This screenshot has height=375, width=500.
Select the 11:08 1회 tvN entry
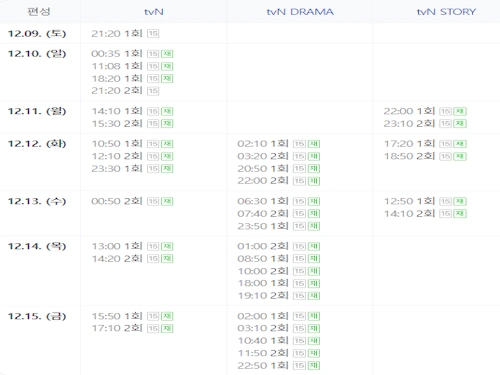117,66
